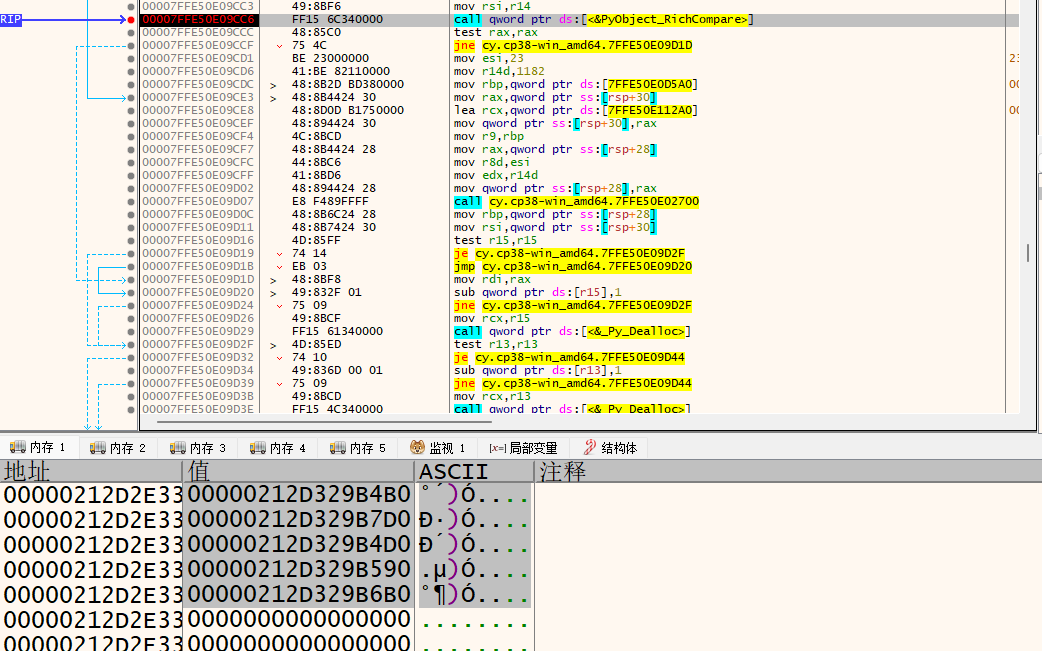Select the call PyObject_RichCompare instruction
This screenshot has width=1042, height=651.
pyautogui.click(x=603, y=20)
